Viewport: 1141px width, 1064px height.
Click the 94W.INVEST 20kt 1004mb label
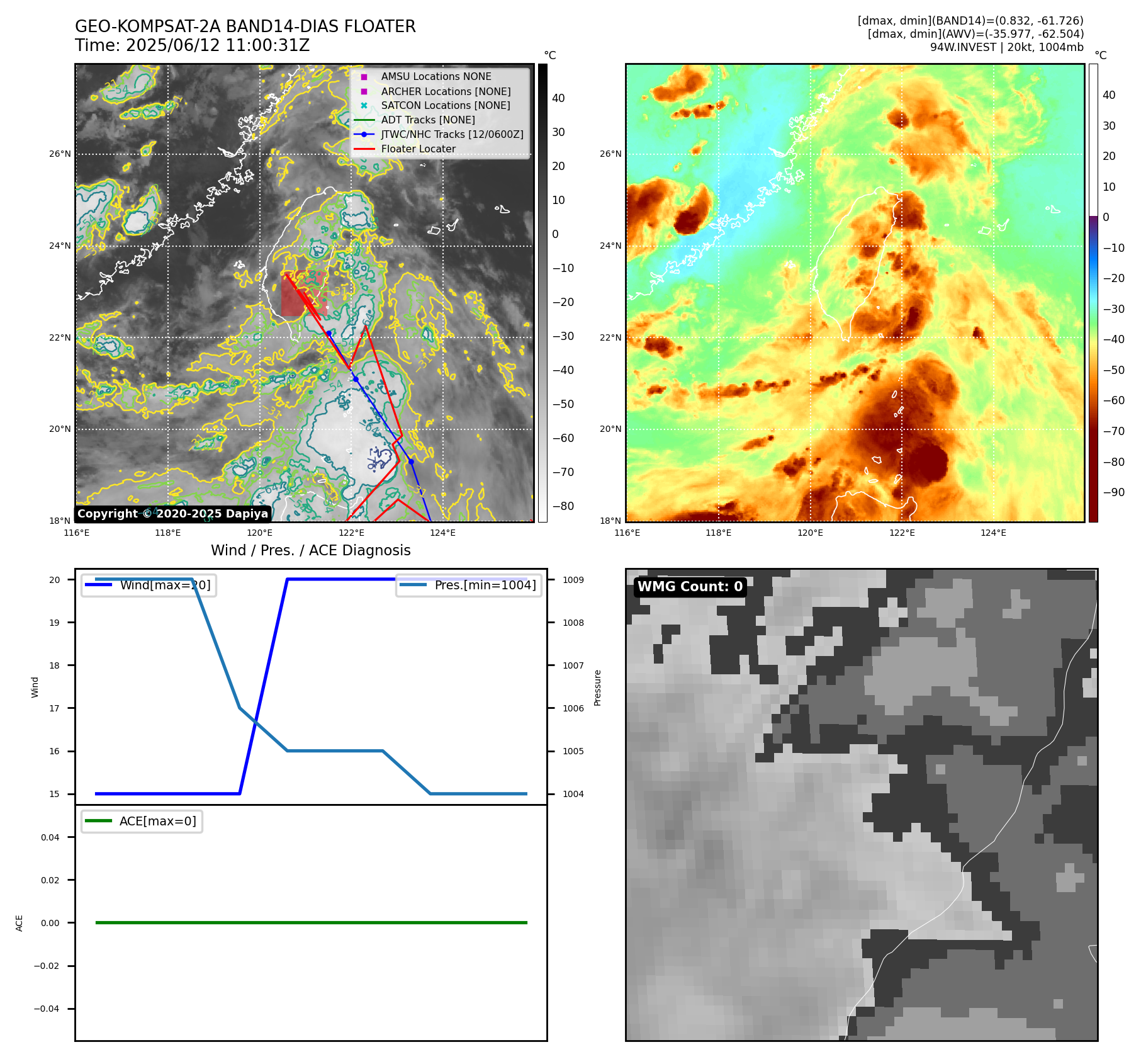tap(1007, 47)
